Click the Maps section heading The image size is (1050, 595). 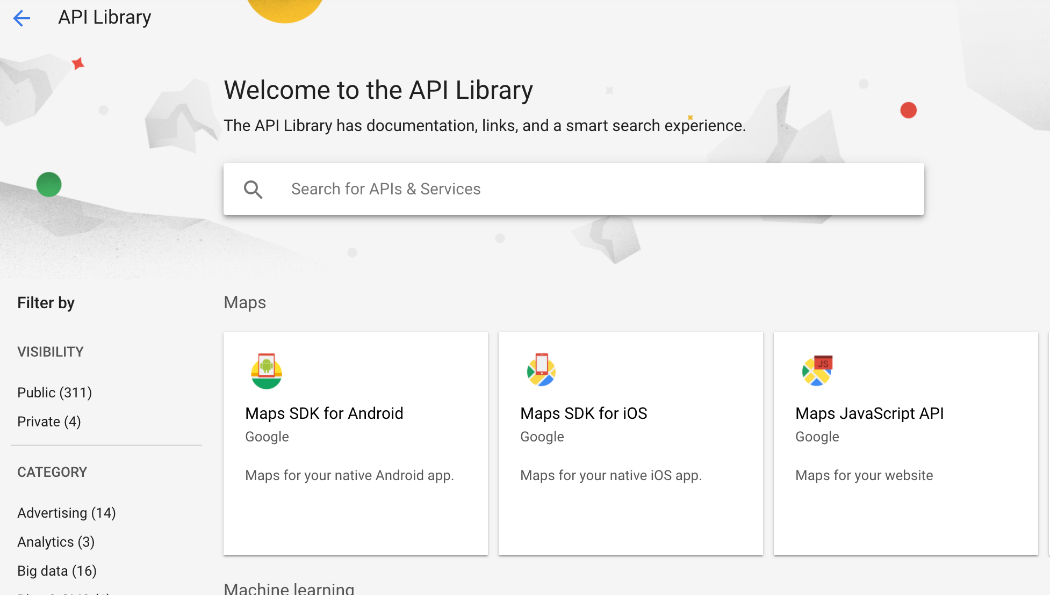(x=244, y=302)
